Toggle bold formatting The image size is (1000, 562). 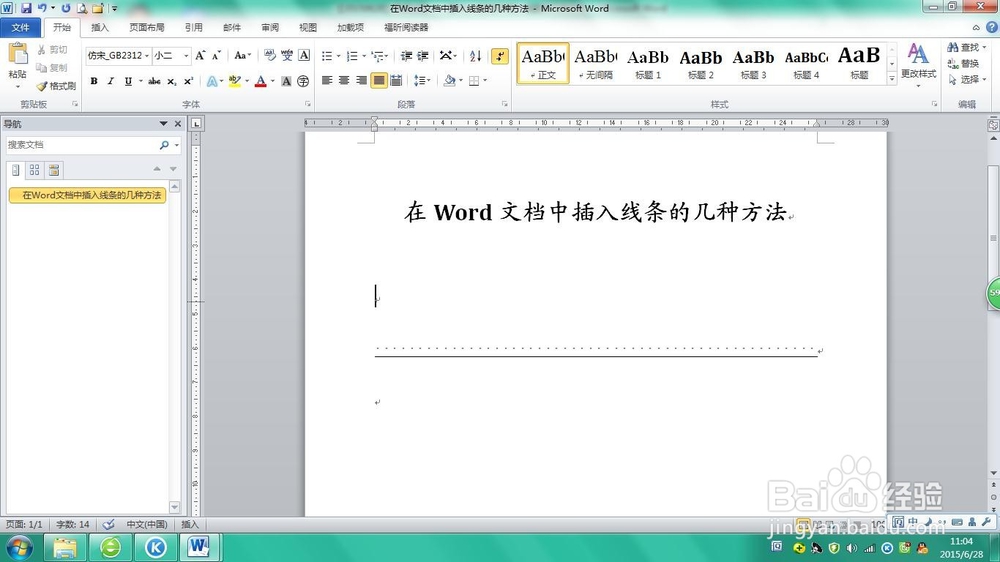[94, 81]
